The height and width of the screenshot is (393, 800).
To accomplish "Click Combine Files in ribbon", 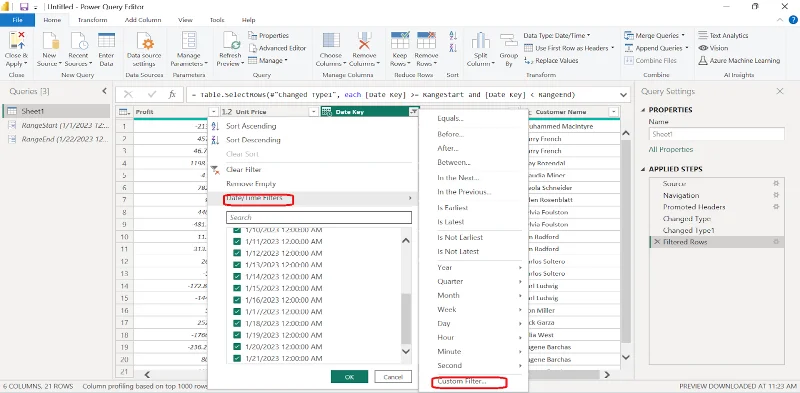I will coord(650,60).
